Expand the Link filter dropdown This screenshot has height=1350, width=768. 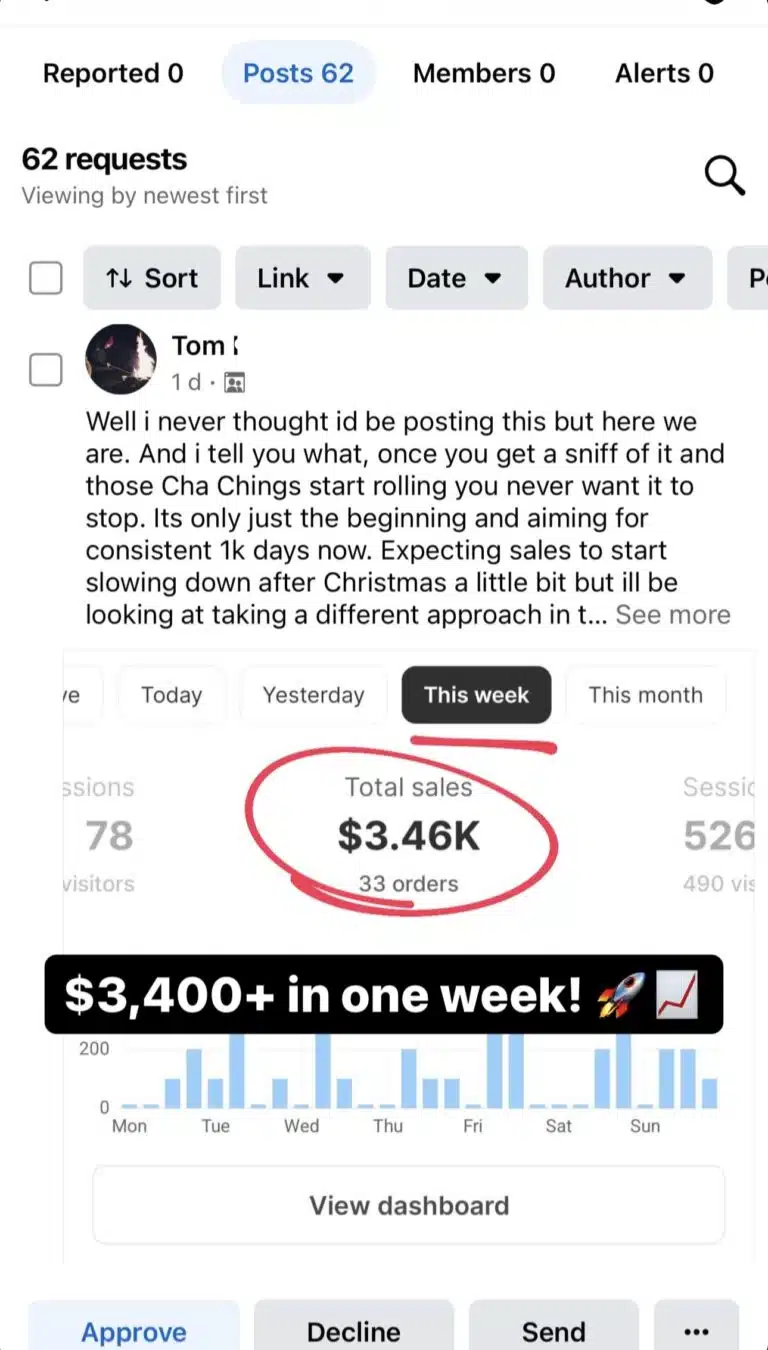click(302, 278)
